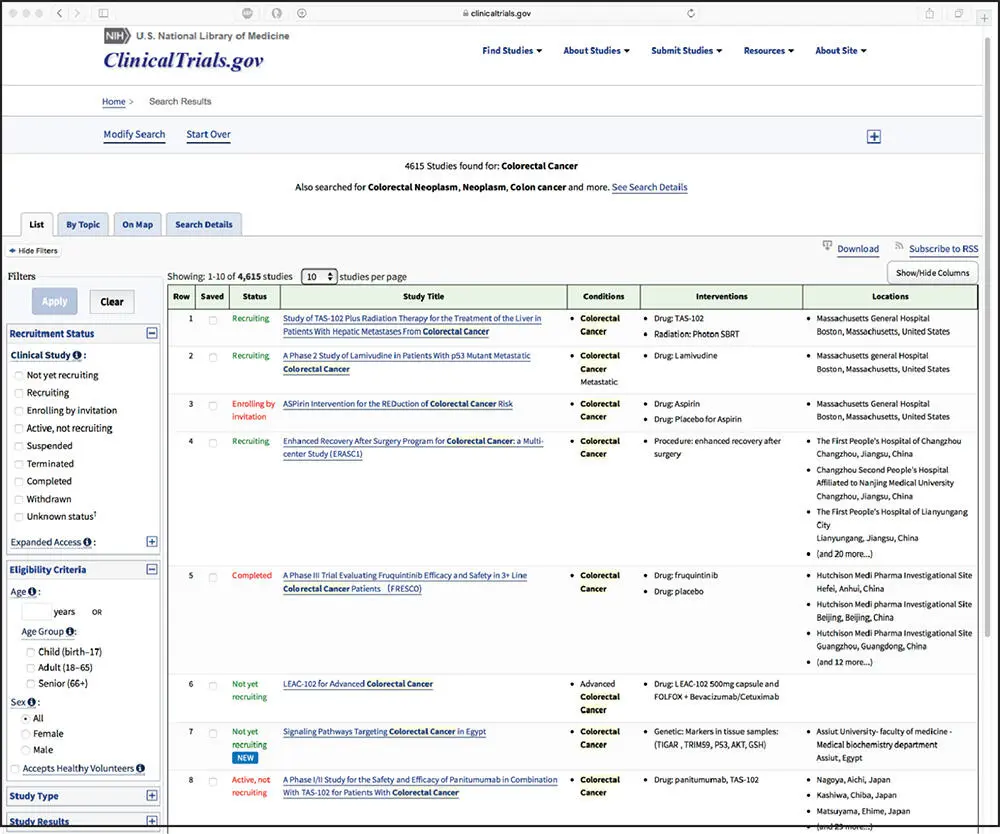Click the Expanded Access info icon
Image resolution: width=1000 pixels, height=834 pixels.
(87, 542)
